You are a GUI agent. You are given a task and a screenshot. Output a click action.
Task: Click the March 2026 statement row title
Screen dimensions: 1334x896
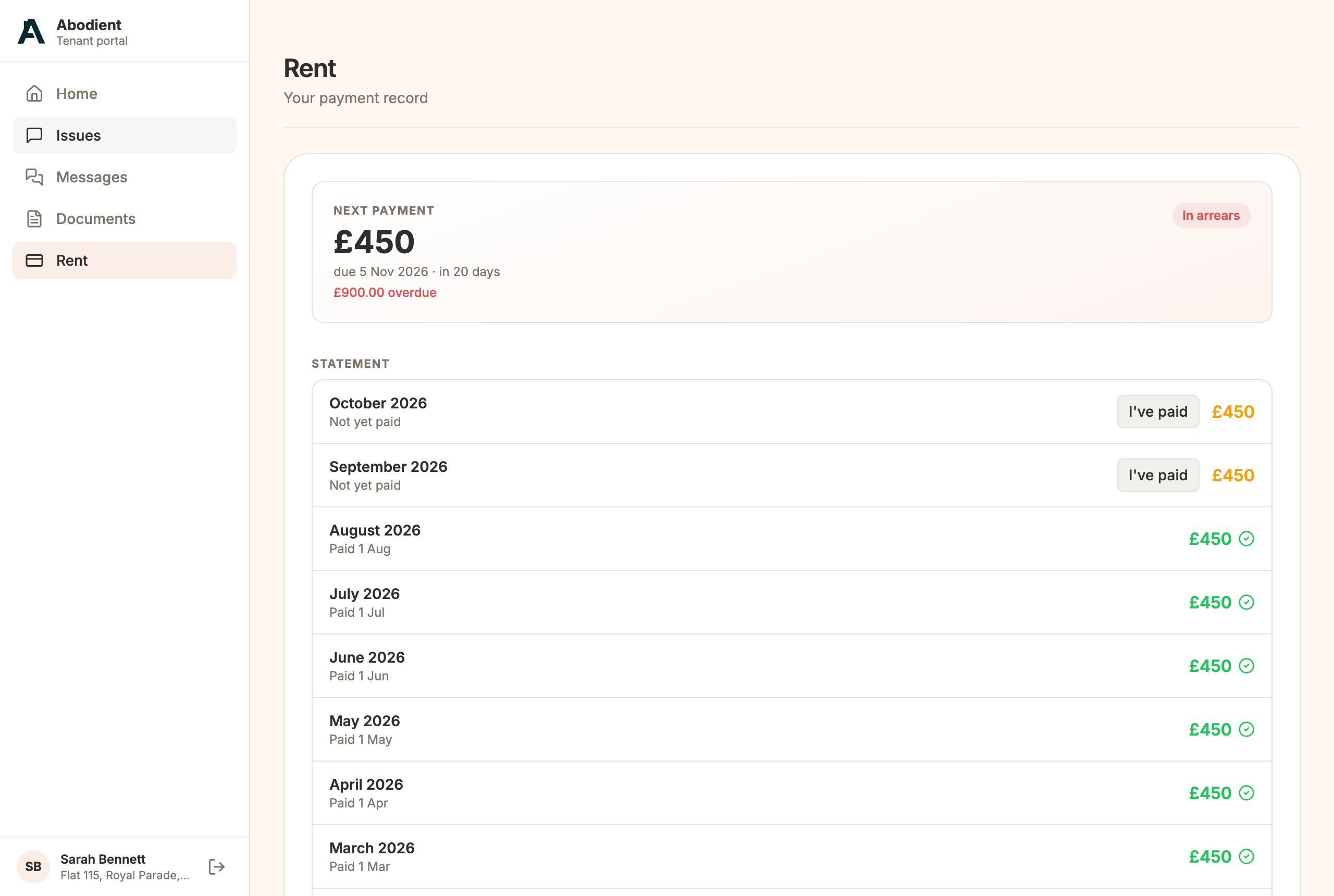[x=372, y=847]
